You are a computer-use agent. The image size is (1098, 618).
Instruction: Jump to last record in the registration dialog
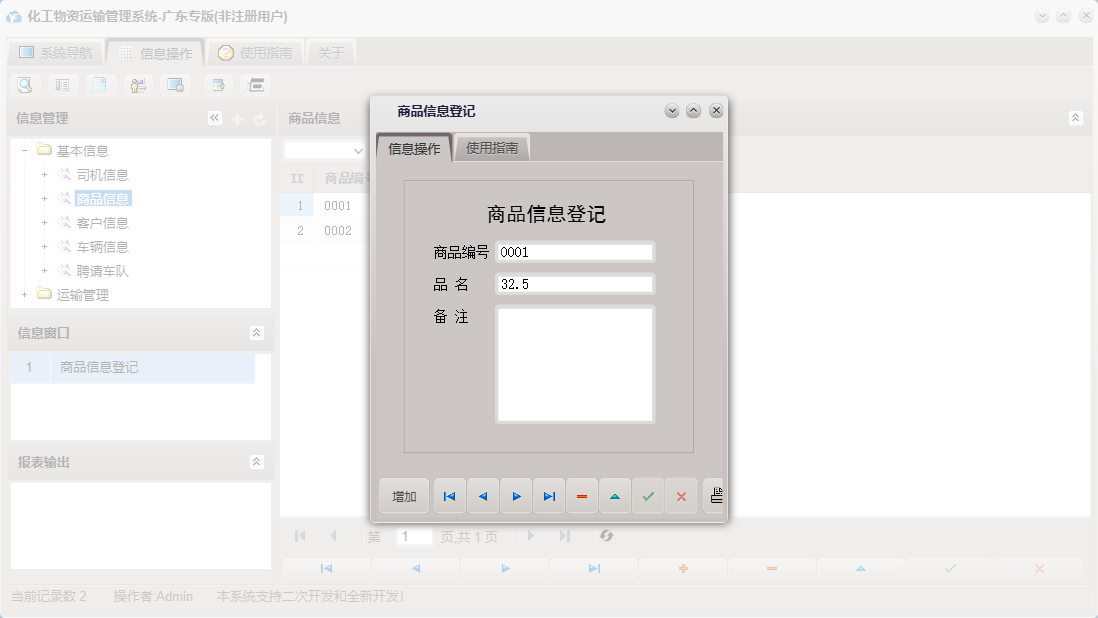click(548, 495)
